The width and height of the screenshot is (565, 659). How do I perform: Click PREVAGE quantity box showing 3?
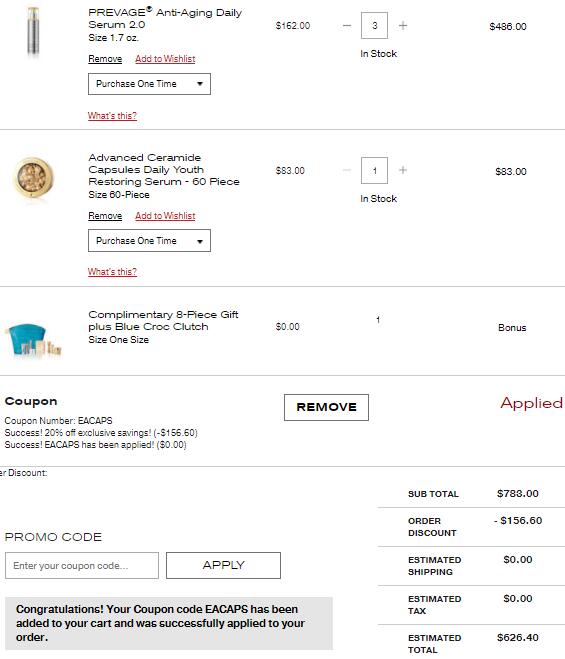tap(374, 26)
